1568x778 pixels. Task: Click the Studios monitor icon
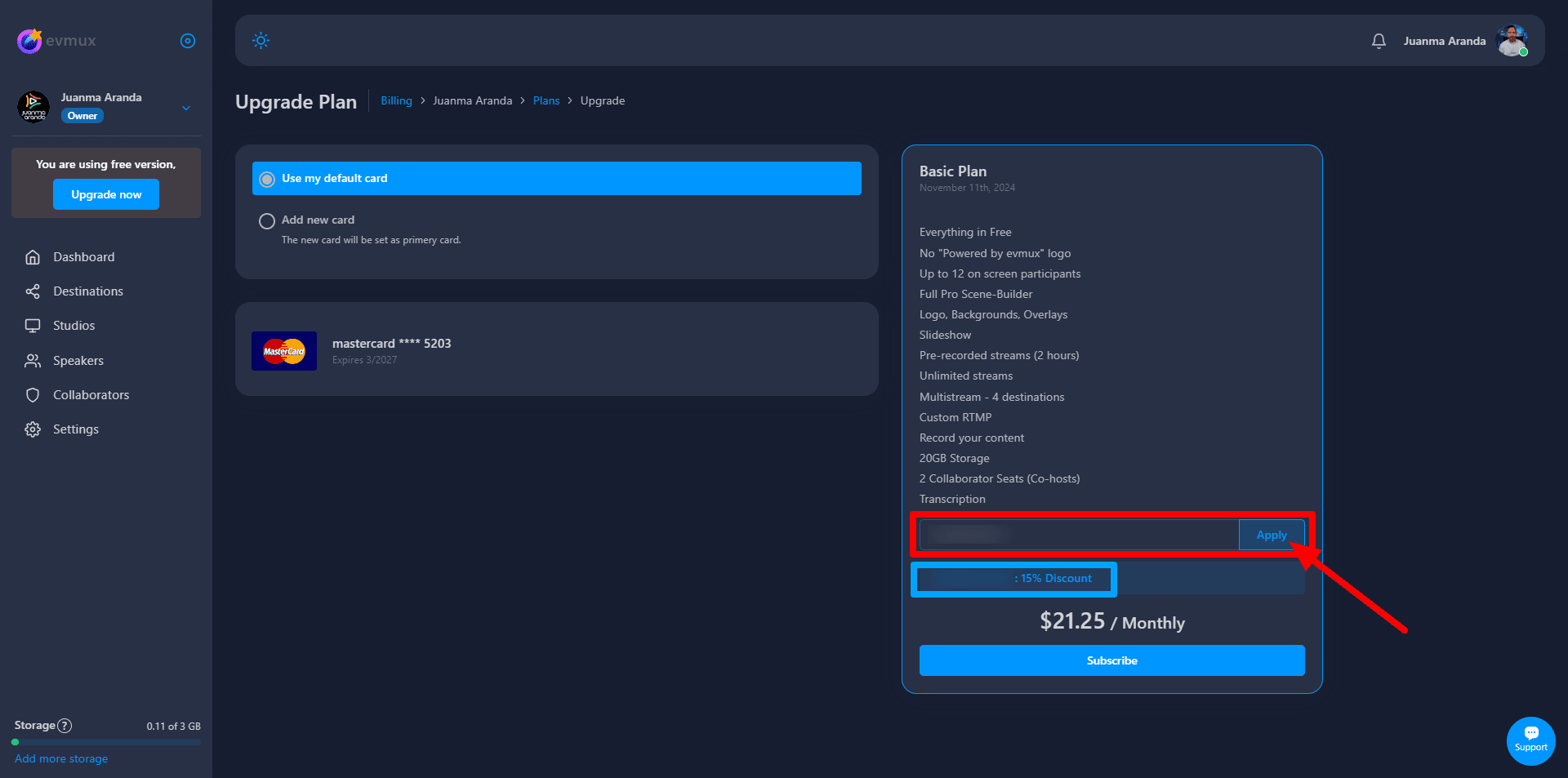[x=33, y=326]
